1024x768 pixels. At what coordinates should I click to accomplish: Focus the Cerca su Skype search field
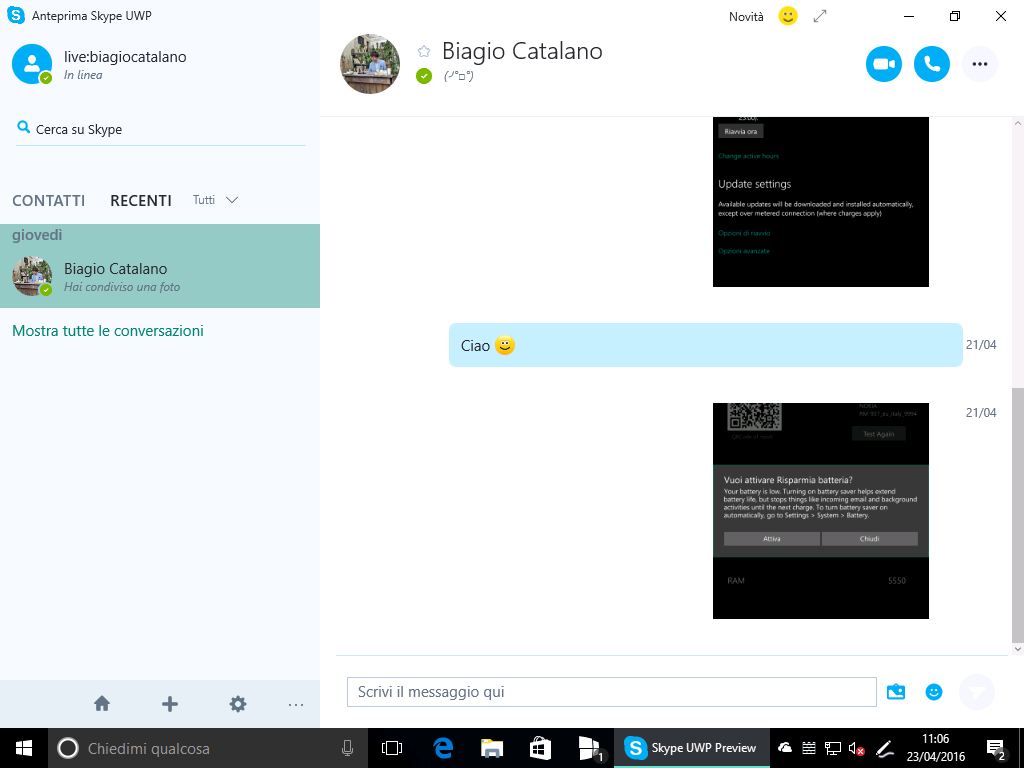coord(161,129)
